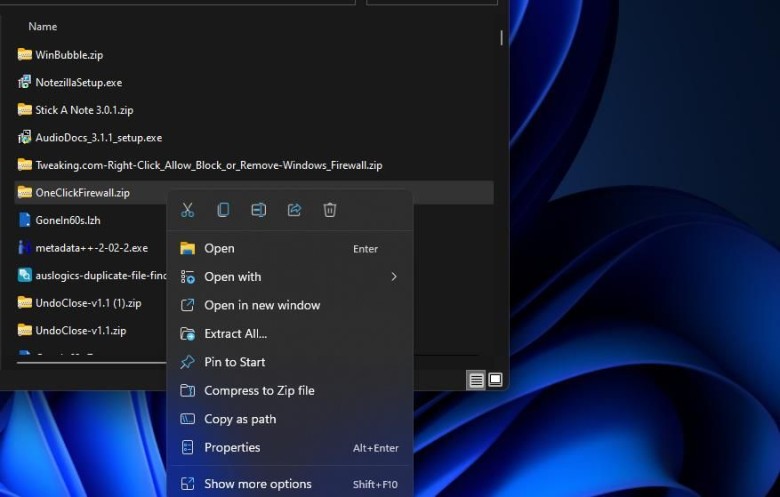Switch to Details view icon

[476, 380]
